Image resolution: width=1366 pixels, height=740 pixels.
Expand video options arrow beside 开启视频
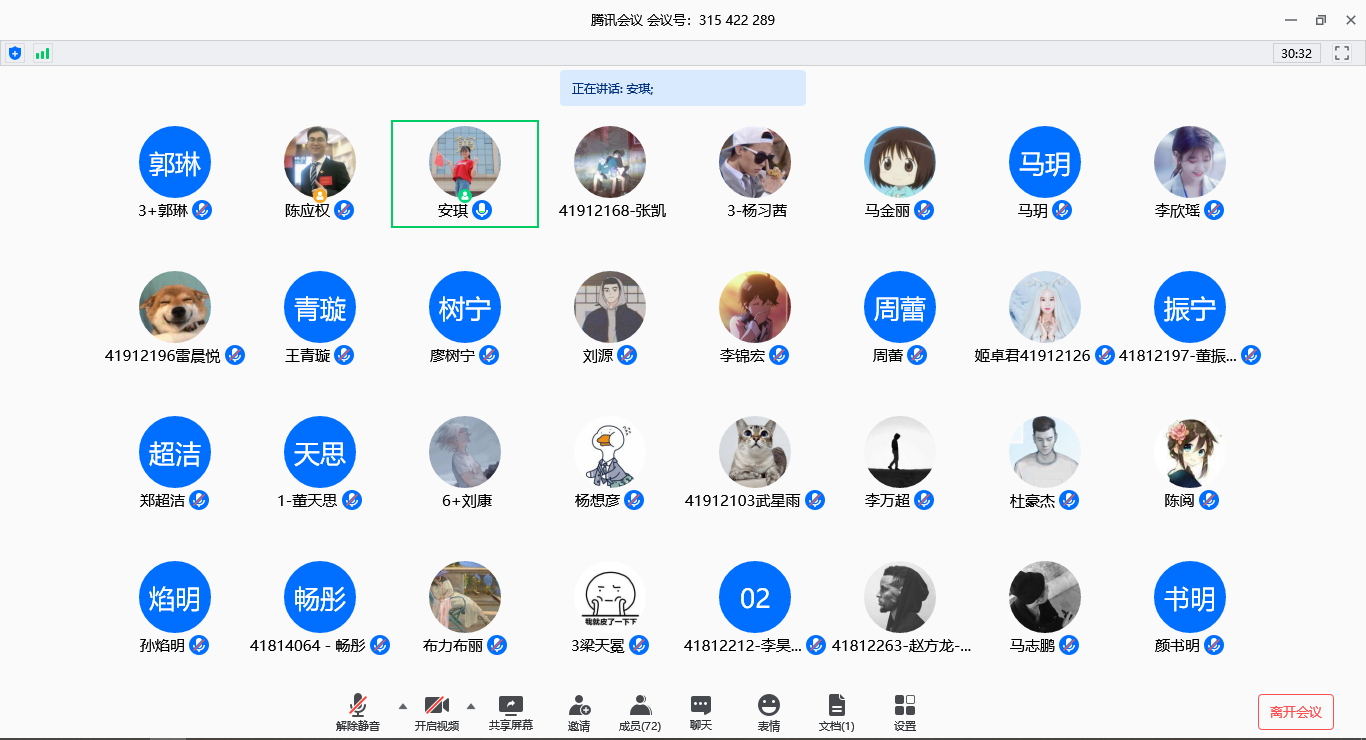pos(471,705)
